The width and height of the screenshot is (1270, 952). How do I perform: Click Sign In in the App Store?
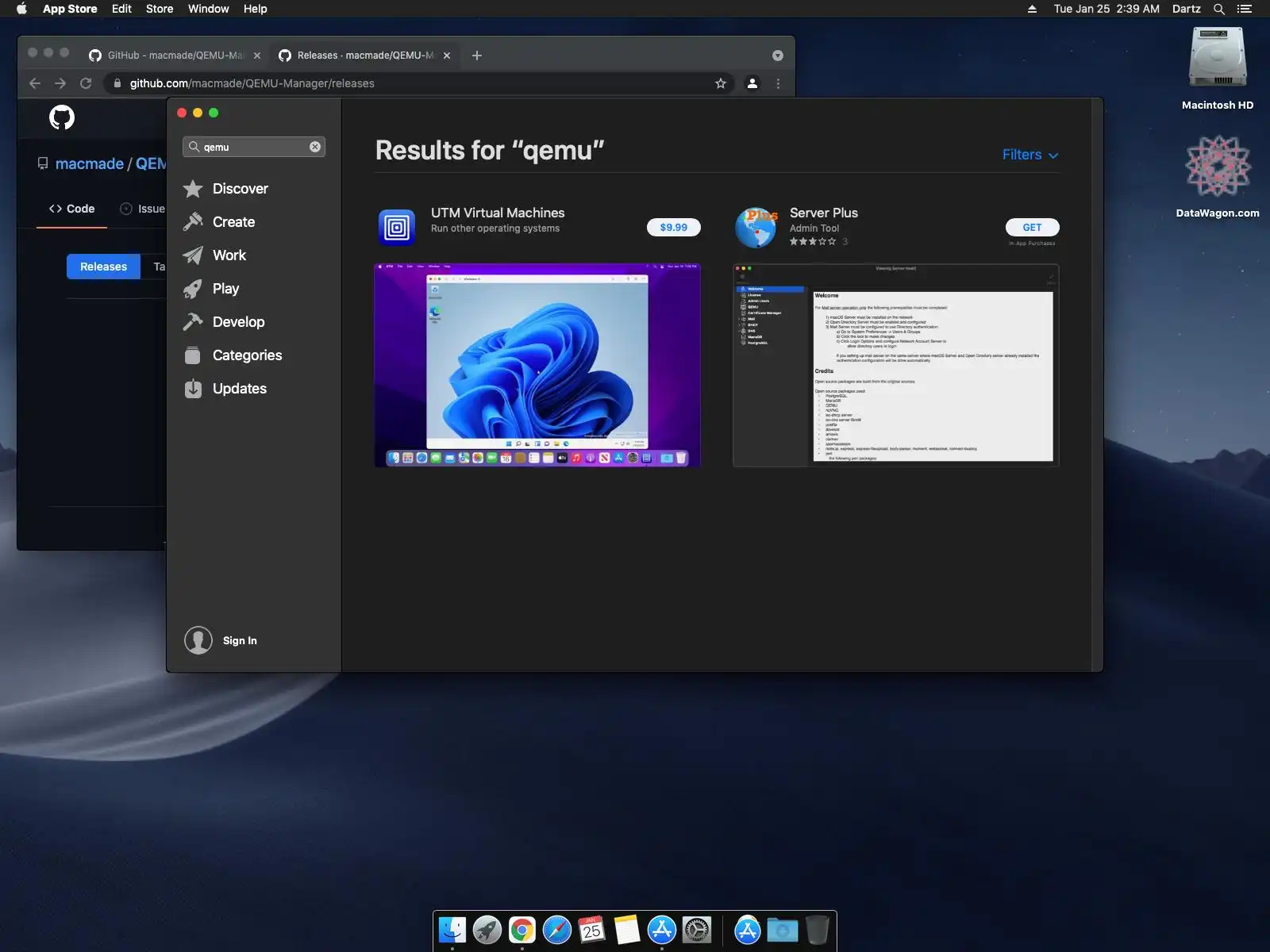coord(240,641)
